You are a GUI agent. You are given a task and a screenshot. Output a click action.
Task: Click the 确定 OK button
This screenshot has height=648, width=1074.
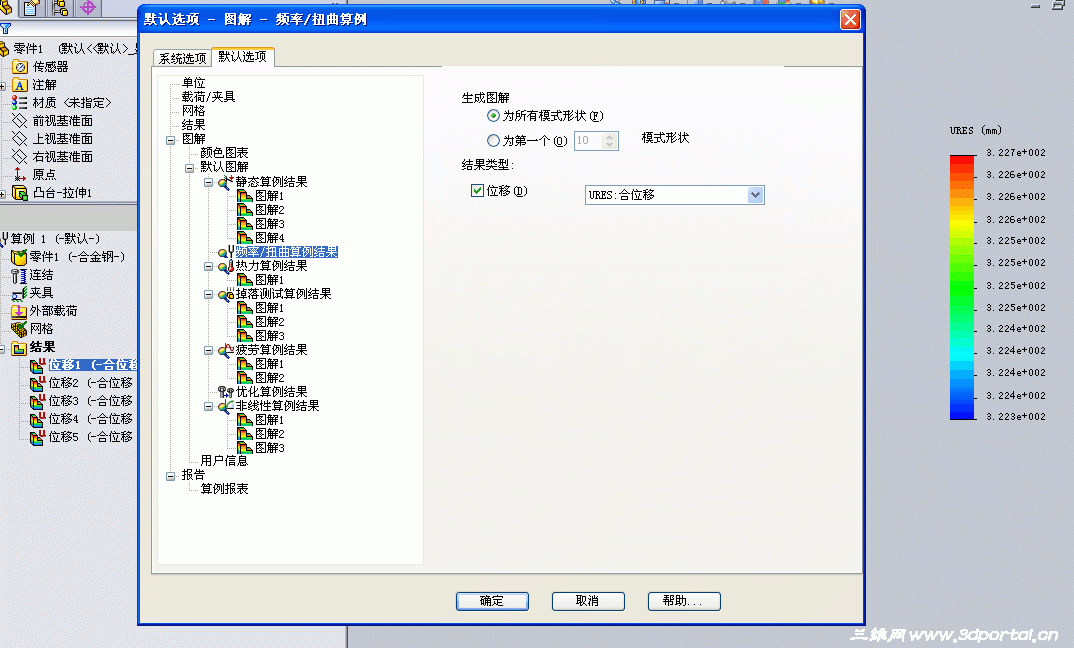(x=492, y=601)
